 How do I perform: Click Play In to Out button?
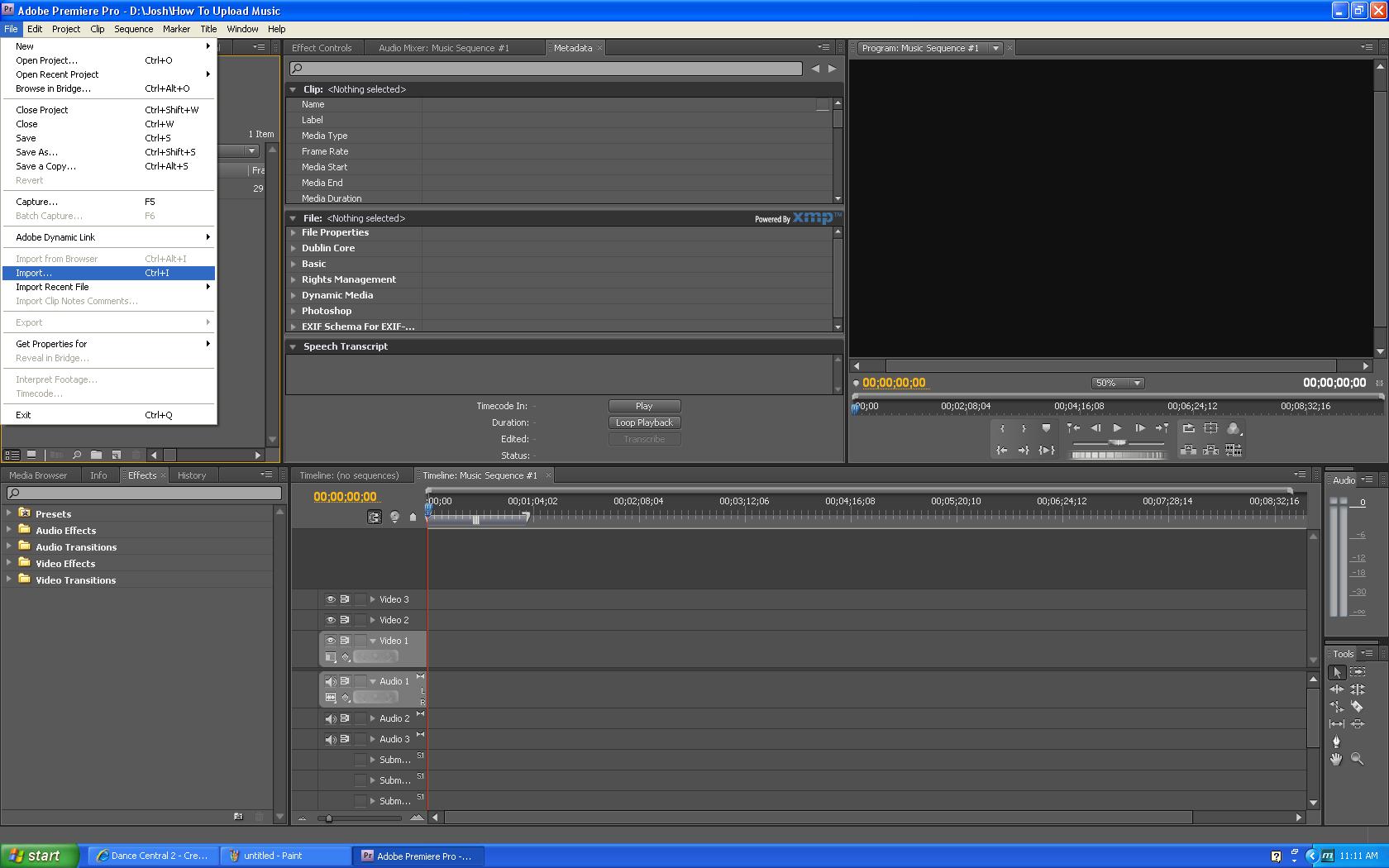[1046, 451]
